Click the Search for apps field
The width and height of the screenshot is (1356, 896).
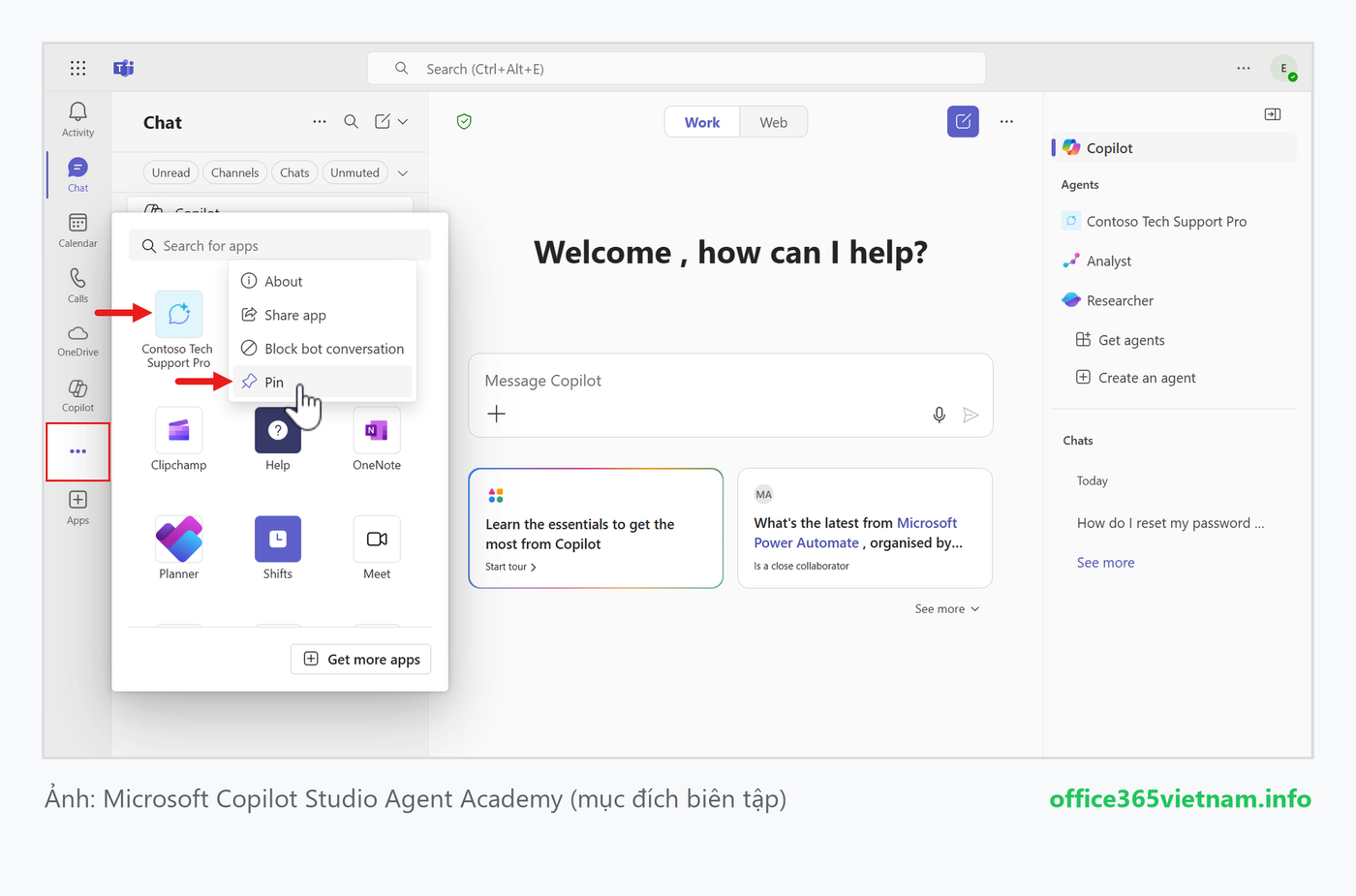tap(280, 246)
